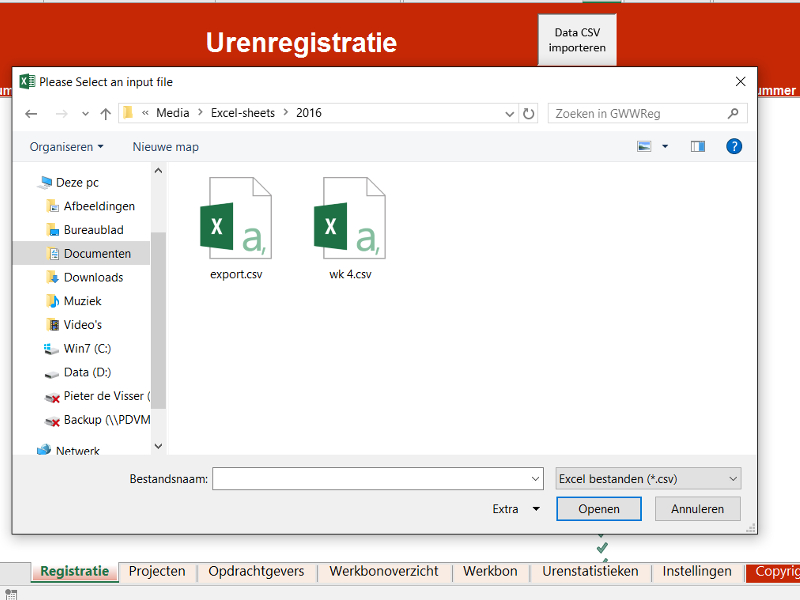Switch to the Registratie sheet tab
800x600 pixels.
pyautogui.click(x=74, y=571)
